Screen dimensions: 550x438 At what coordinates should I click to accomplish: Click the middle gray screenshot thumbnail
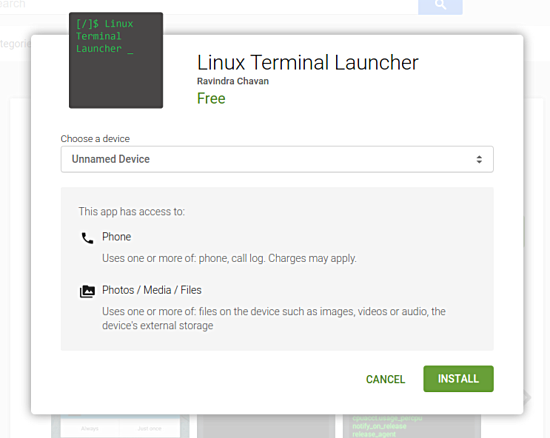click(266, 426)
